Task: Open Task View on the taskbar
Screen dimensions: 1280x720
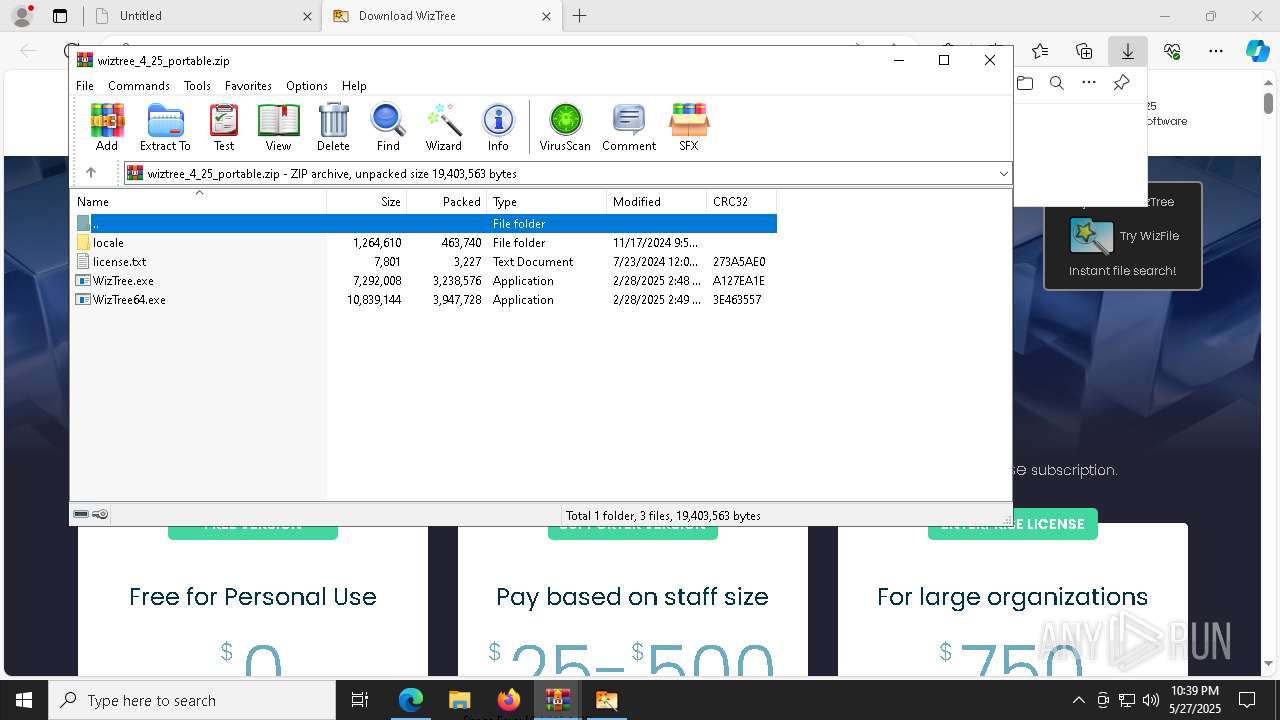Action: (x=360, y=700)
